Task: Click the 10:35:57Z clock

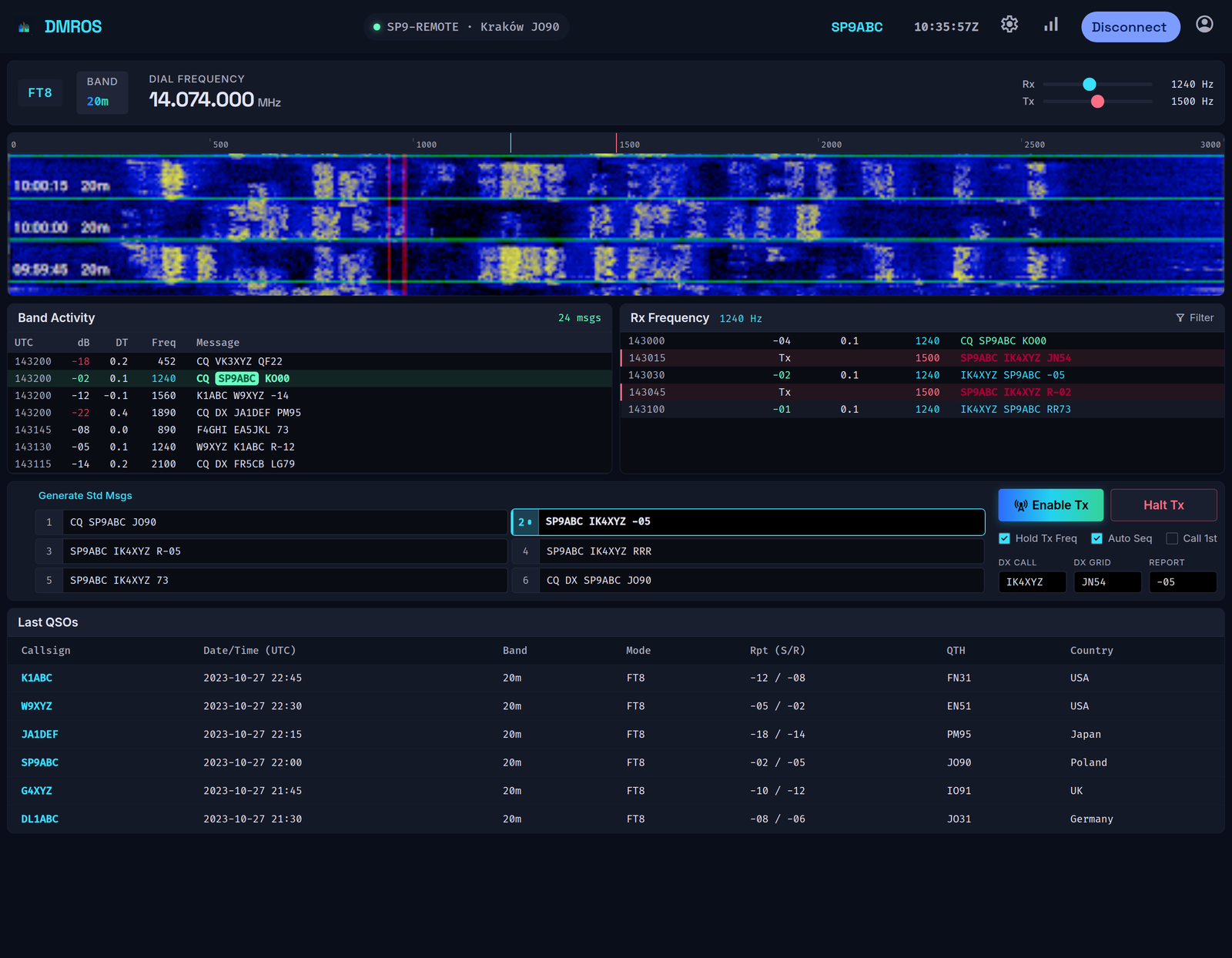Action: (946, 27)
